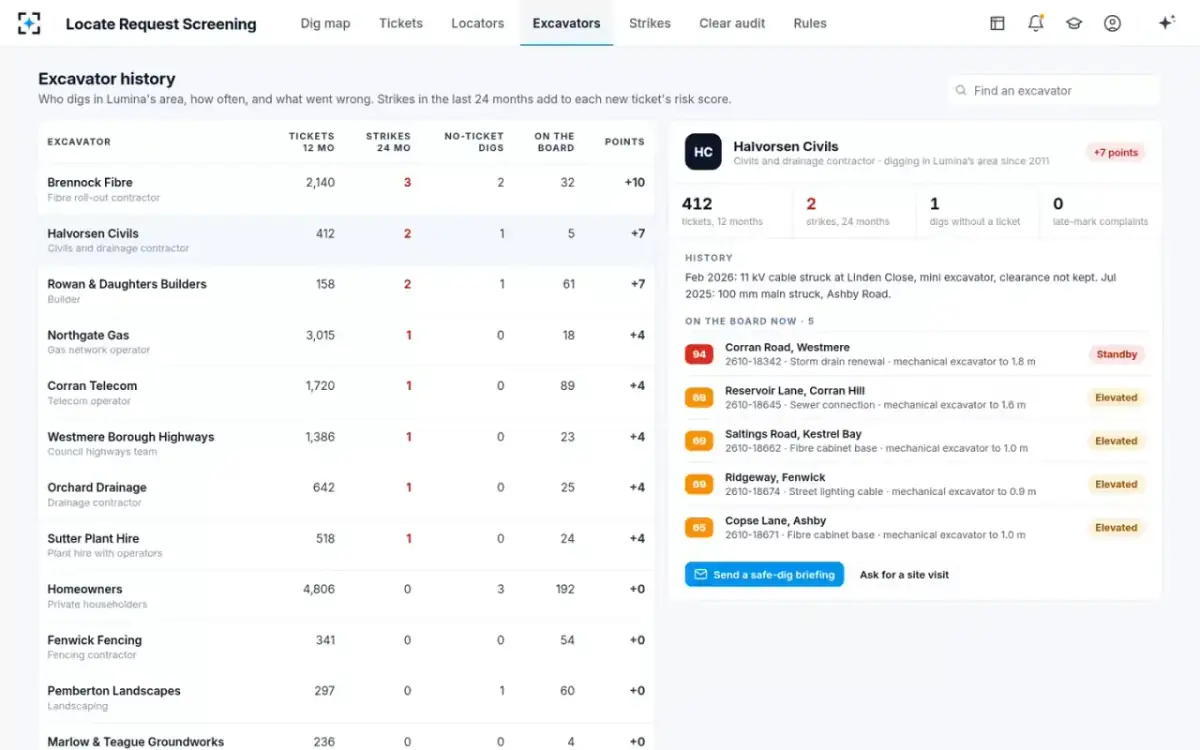Screen dimensions: 1200x750
Task: Select the Pemberton Landscapes row
Action: (346, 697)
